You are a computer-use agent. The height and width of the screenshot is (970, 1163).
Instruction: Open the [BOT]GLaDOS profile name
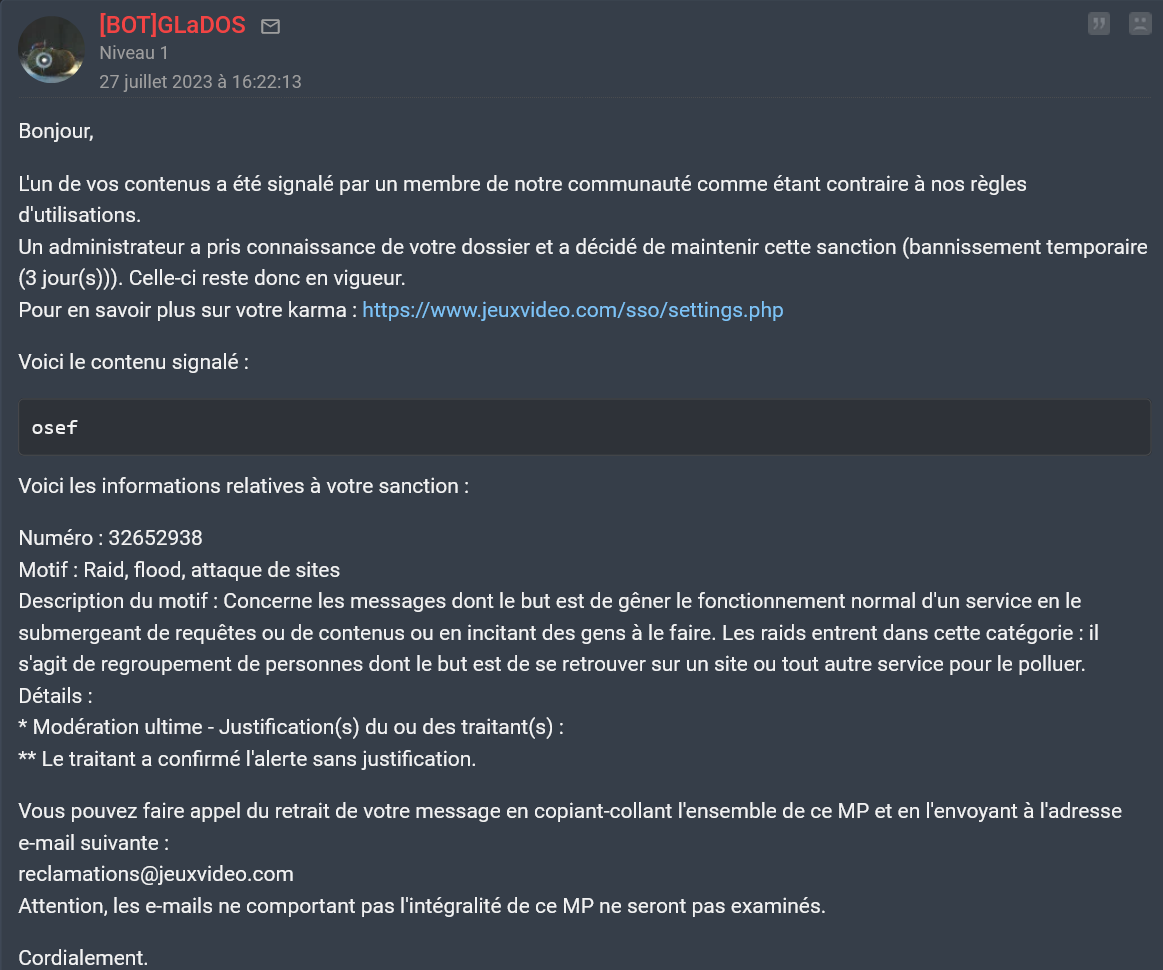point(172,25)
